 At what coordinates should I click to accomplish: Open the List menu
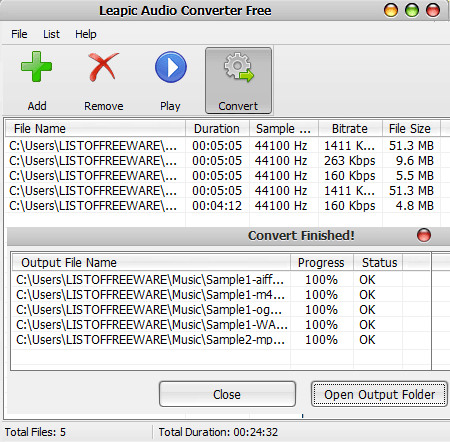click(x=51, y=34)
